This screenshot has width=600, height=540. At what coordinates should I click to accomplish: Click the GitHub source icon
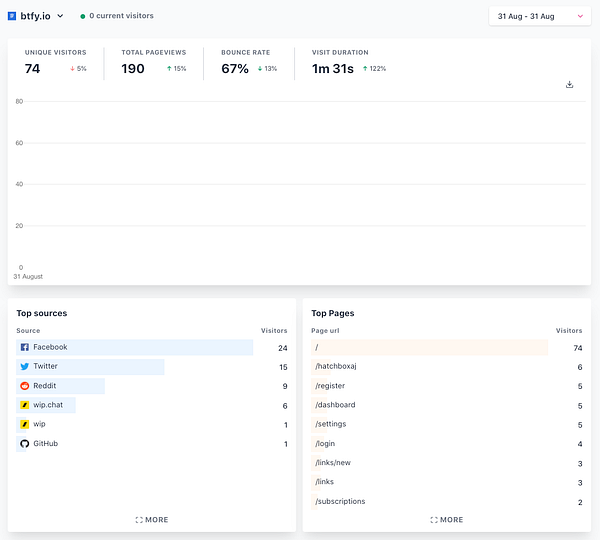(x=25, y=444)
